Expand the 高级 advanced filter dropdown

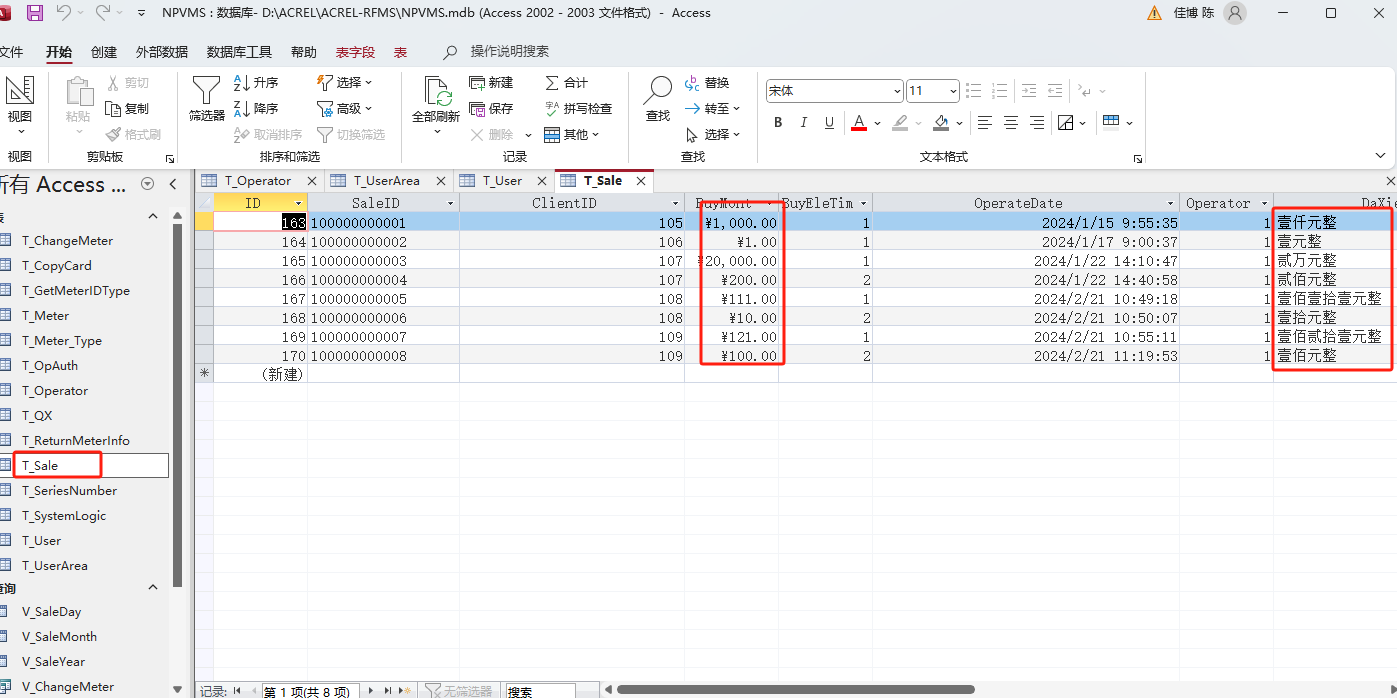pyautogui.click(x=345, y=108)
